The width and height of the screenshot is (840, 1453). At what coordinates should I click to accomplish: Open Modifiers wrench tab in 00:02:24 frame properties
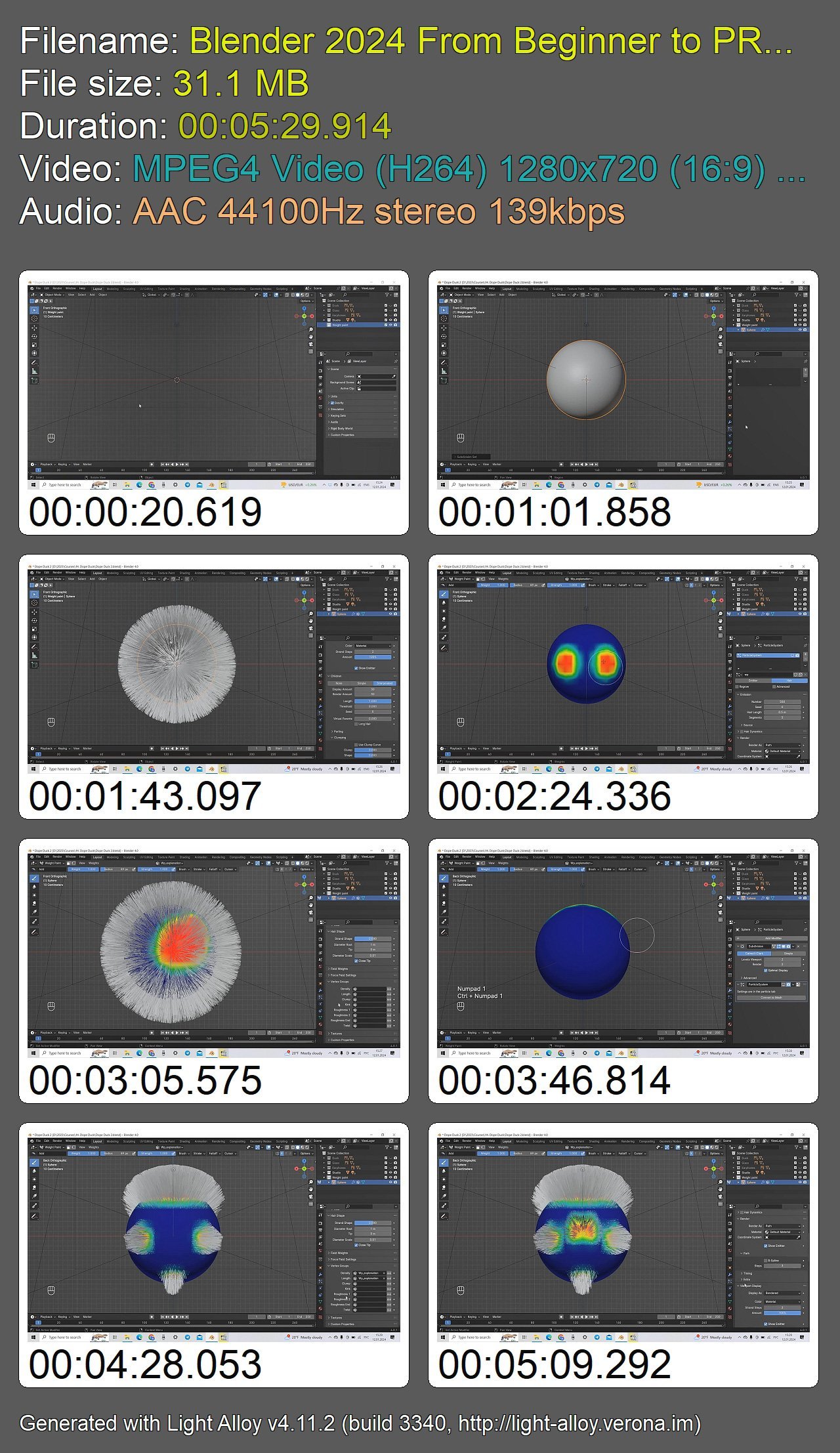pos(730,706)
